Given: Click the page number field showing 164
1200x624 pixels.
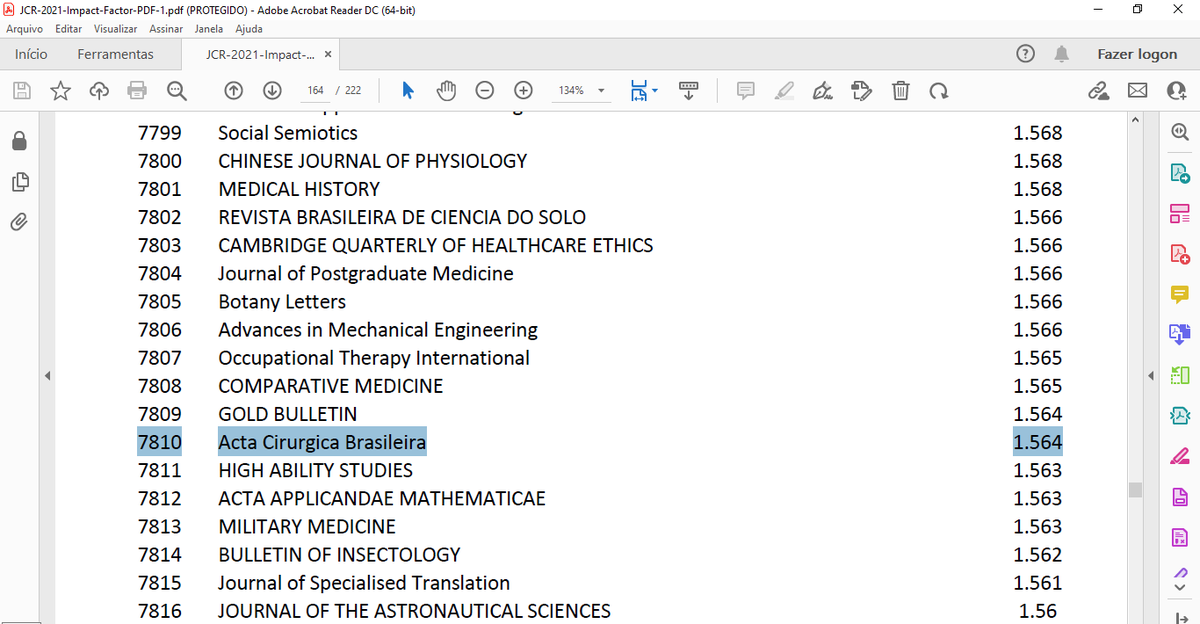Looking at the screenshot, I should click(x=316, y=91).
